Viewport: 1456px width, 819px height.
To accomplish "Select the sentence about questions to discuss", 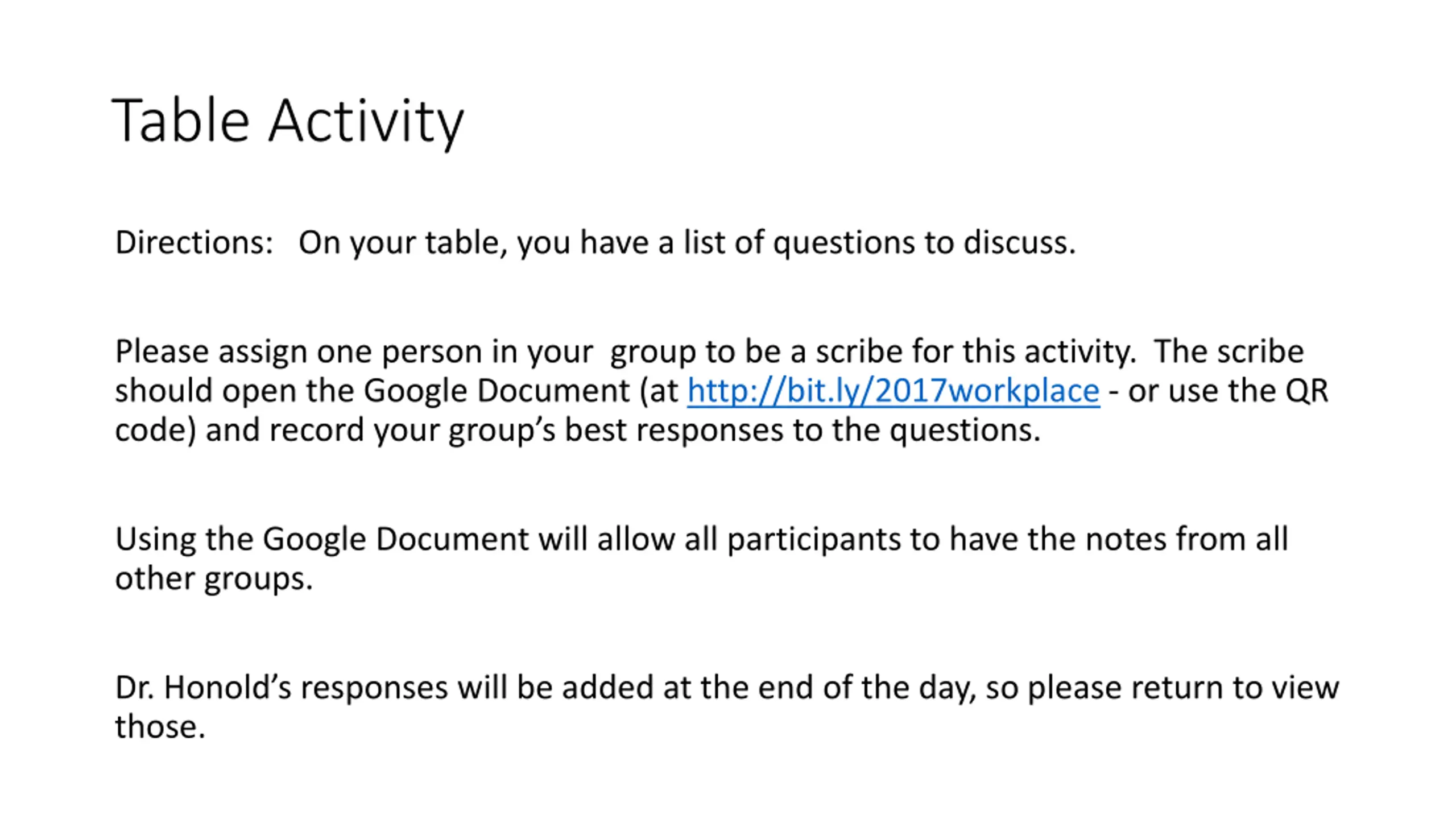I will coord(687,243).
